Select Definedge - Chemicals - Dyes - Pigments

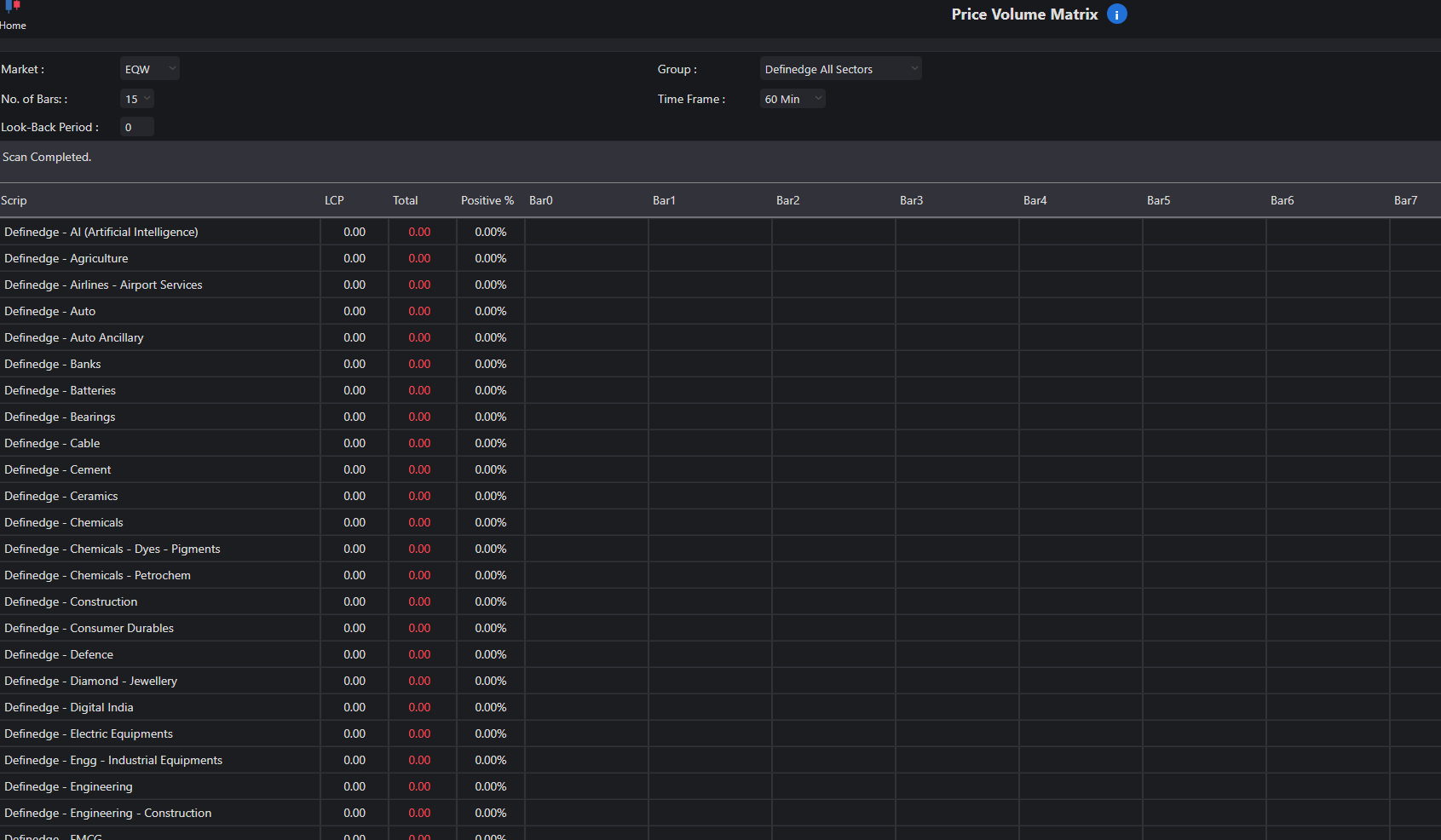coord(112,549)
